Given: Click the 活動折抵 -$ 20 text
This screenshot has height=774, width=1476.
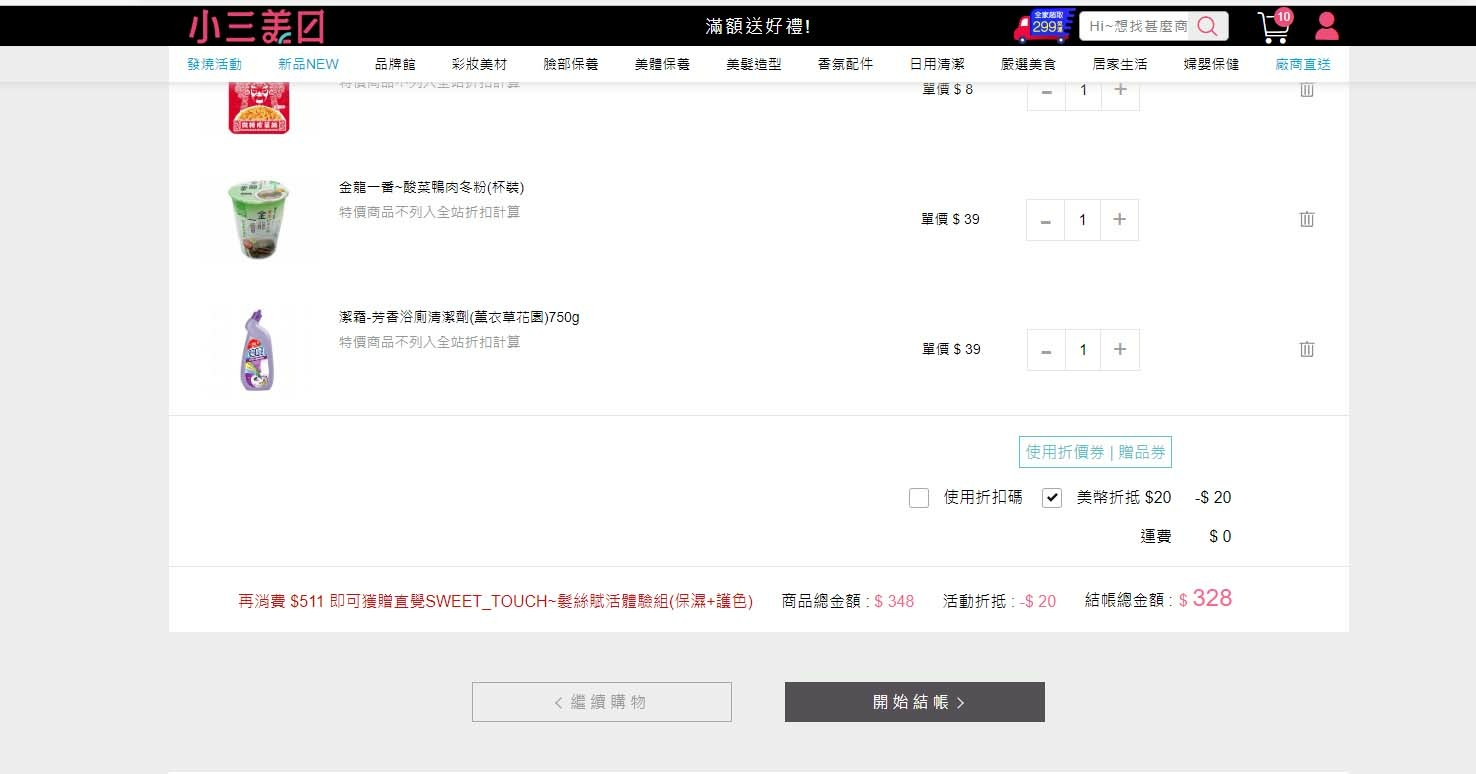Looking at the screenshot, I should click(x=1000, y=601).
